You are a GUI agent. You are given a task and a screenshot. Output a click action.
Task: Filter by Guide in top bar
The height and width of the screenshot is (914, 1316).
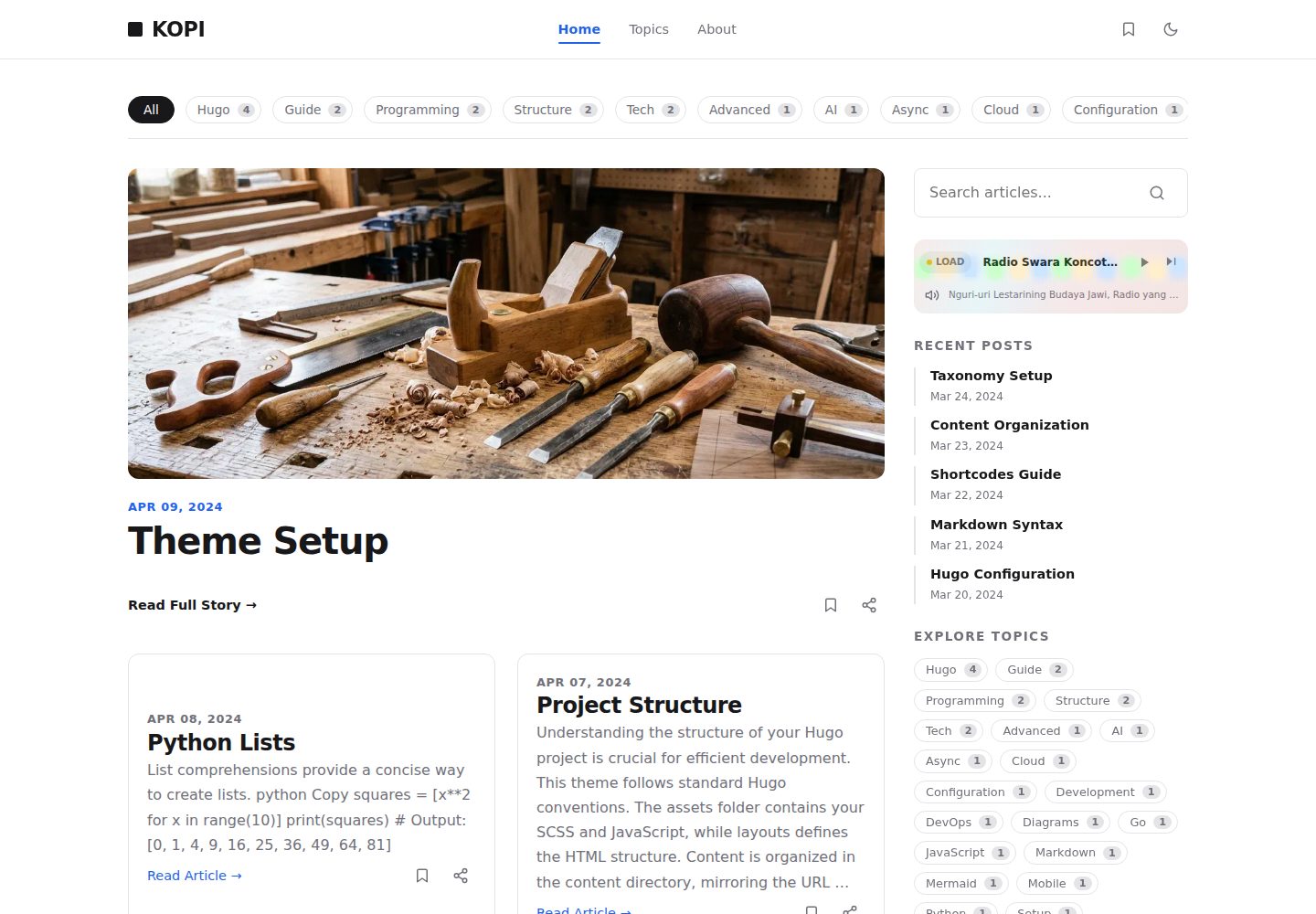click(313, 110)
